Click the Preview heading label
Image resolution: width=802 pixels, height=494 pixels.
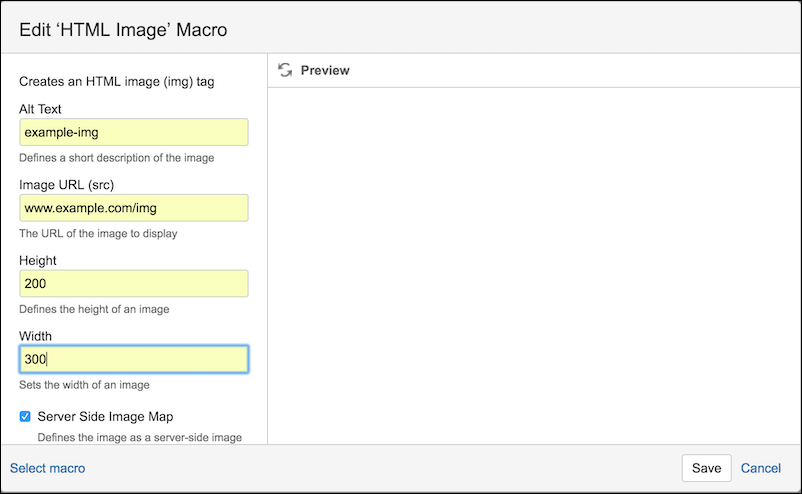click(325, 71)
